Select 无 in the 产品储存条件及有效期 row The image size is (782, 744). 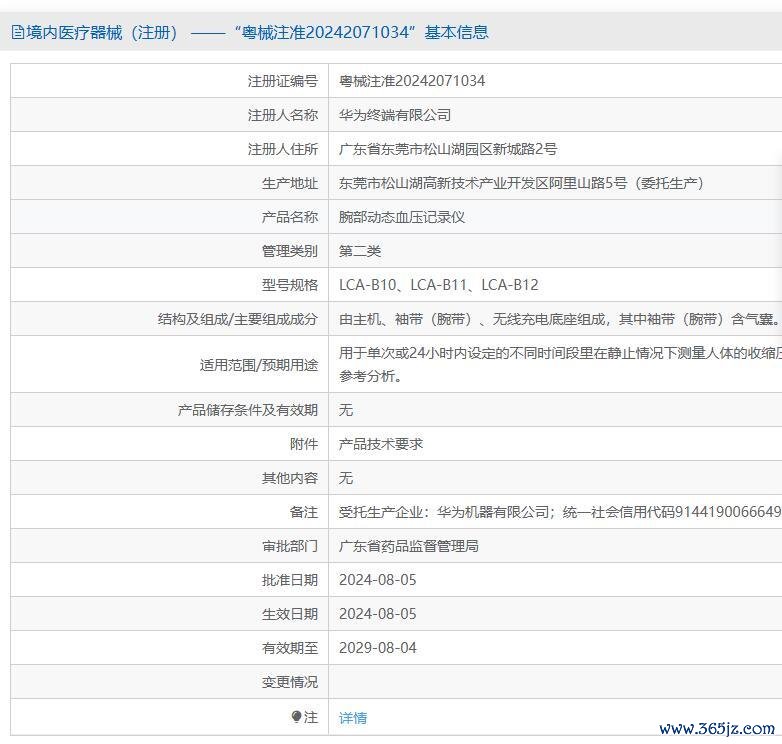point(346,410)
